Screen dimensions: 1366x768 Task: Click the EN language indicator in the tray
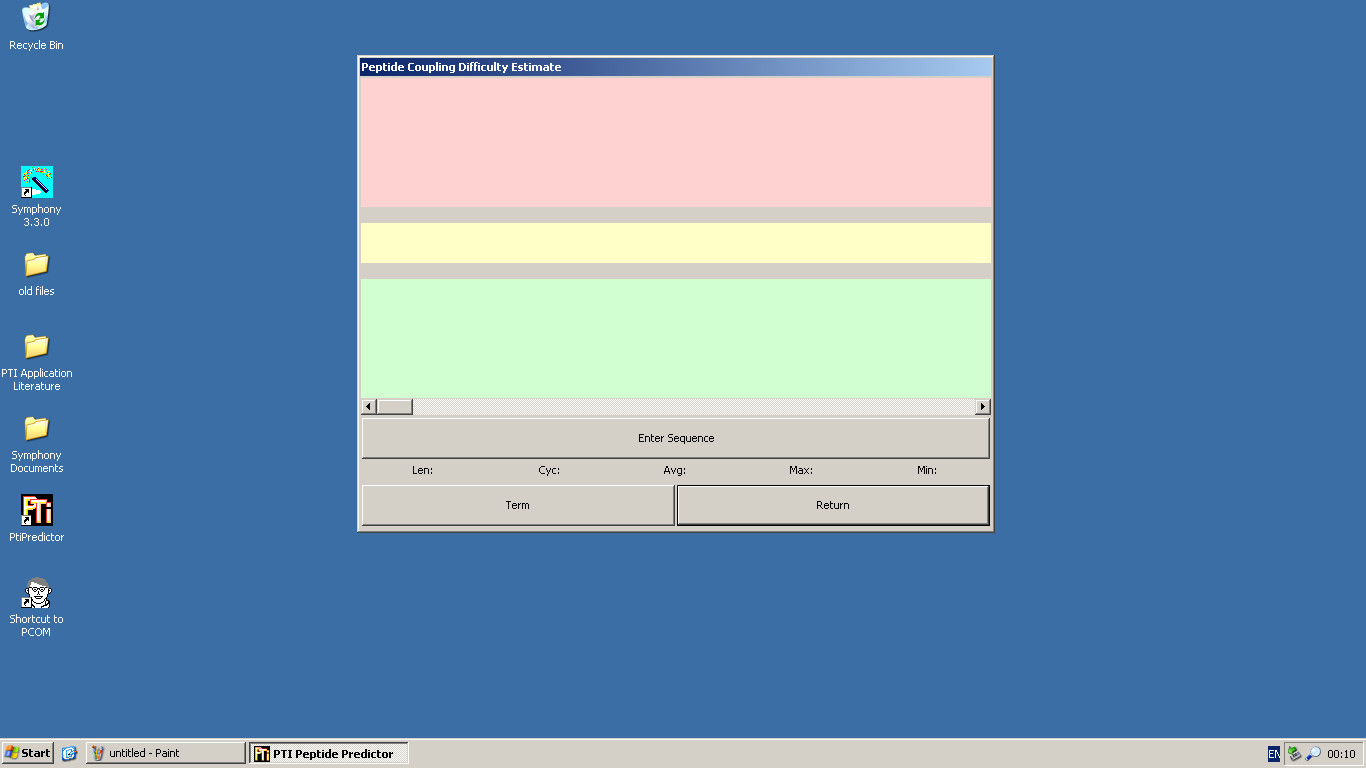click(1273, 753)
